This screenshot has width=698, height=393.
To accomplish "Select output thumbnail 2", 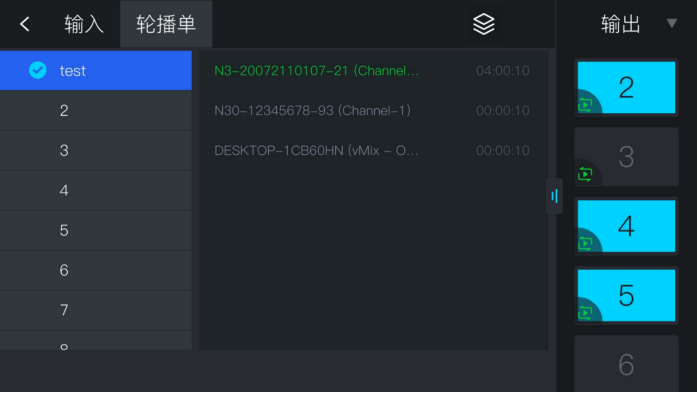I will tap(626, 87).
